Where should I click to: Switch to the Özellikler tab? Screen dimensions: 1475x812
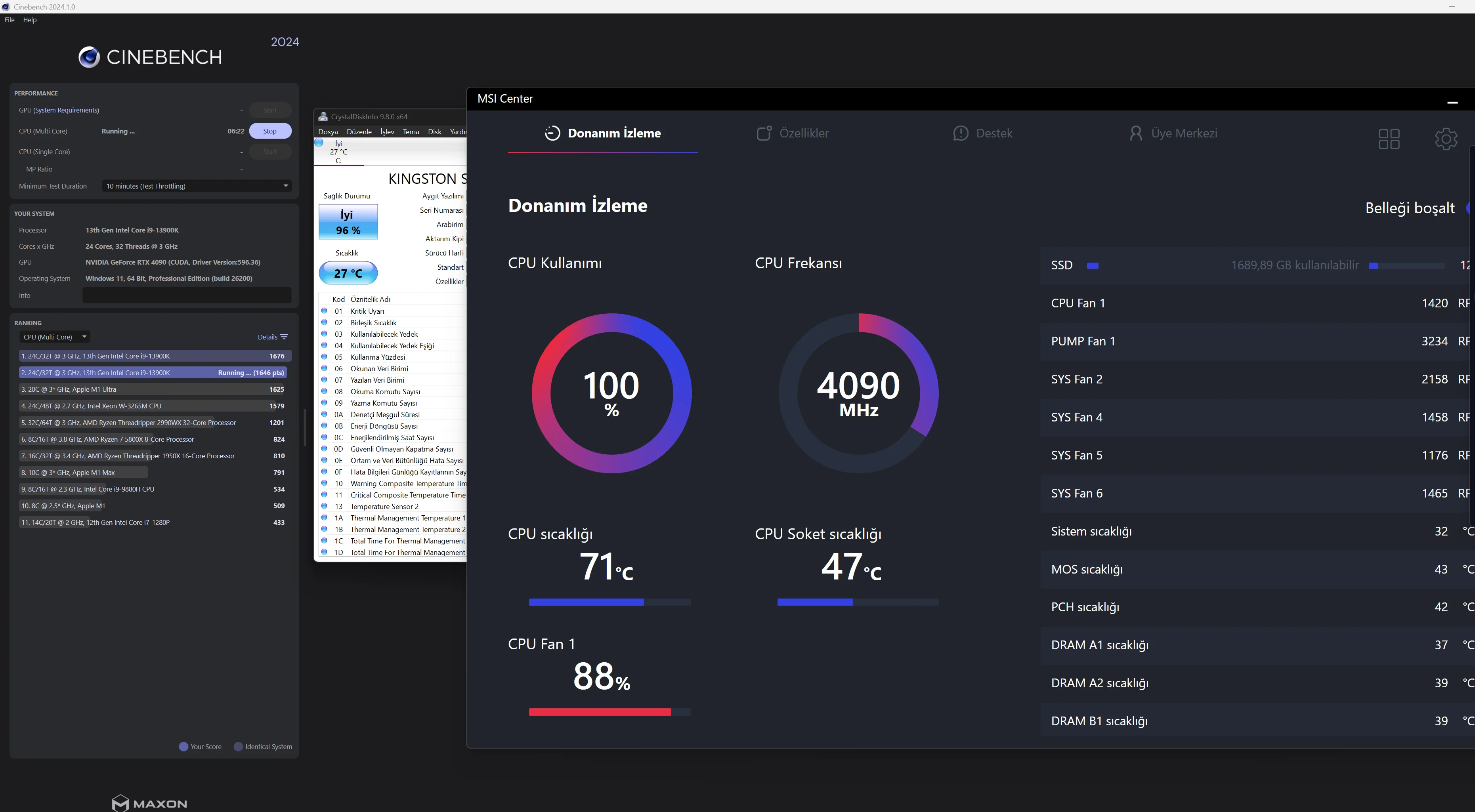pos(793,133)
